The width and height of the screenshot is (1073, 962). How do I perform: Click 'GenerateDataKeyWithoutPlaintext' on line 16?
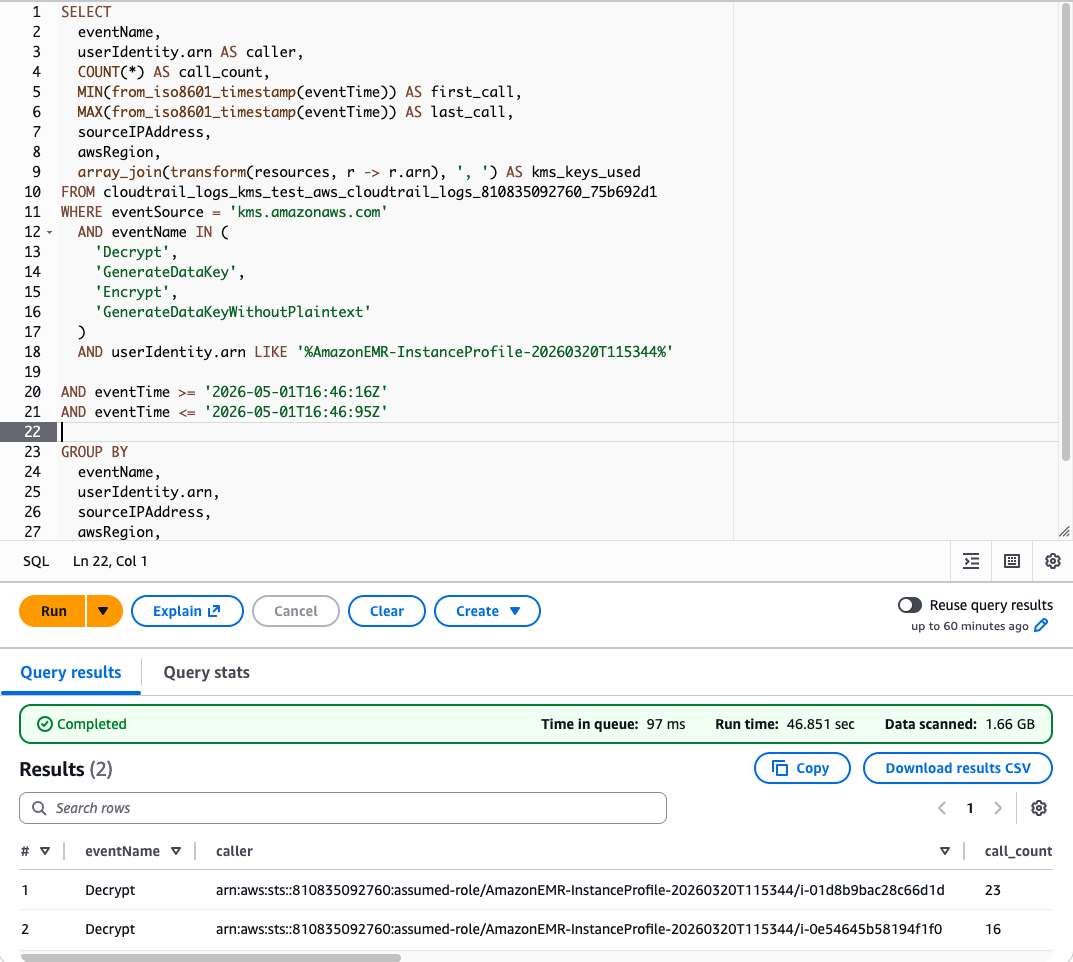coord(233,312)
